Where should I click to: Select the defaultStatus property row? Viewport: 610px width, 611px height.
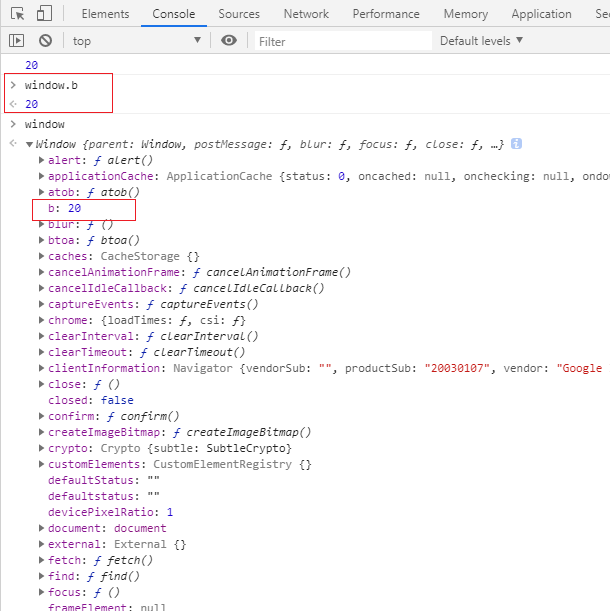pyautogui.click(x=104, y=480)
